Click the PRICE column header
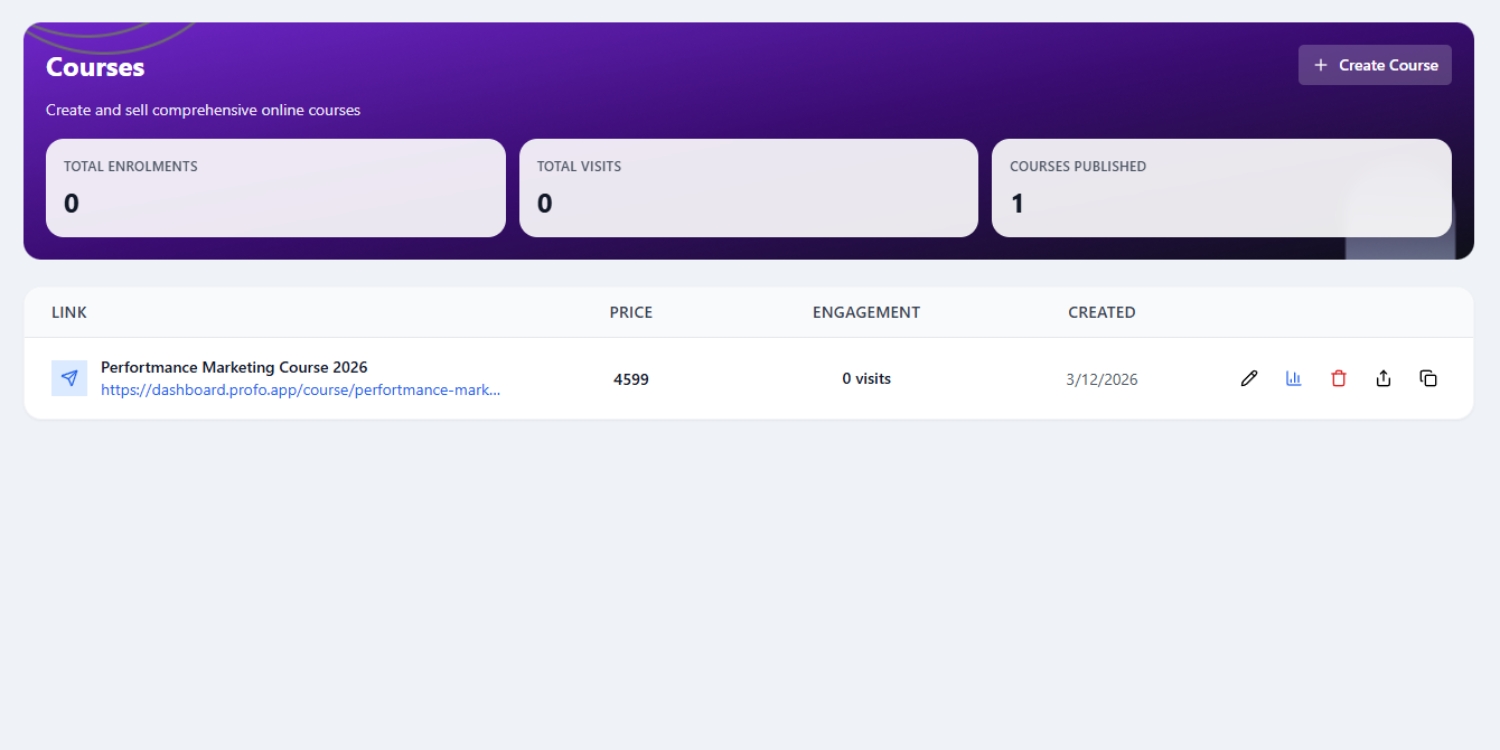 click(631, 312)
